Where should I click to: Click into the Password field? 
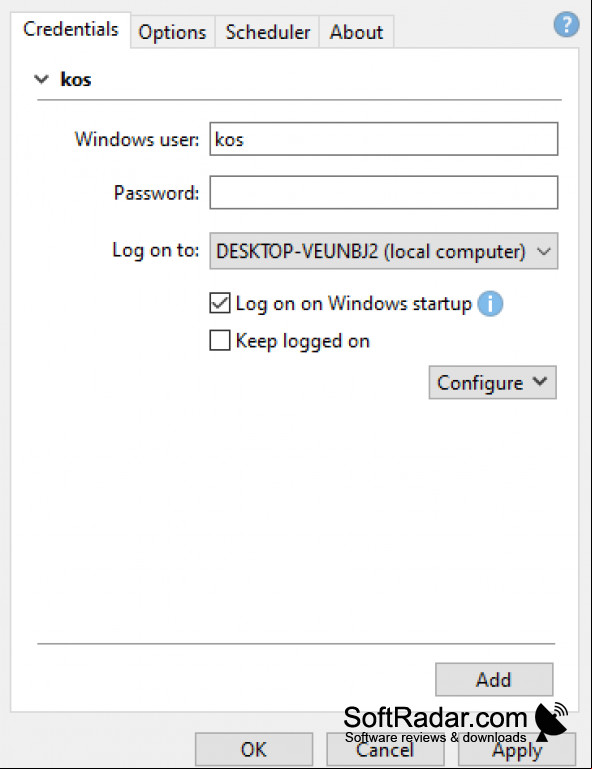(384, 192)
